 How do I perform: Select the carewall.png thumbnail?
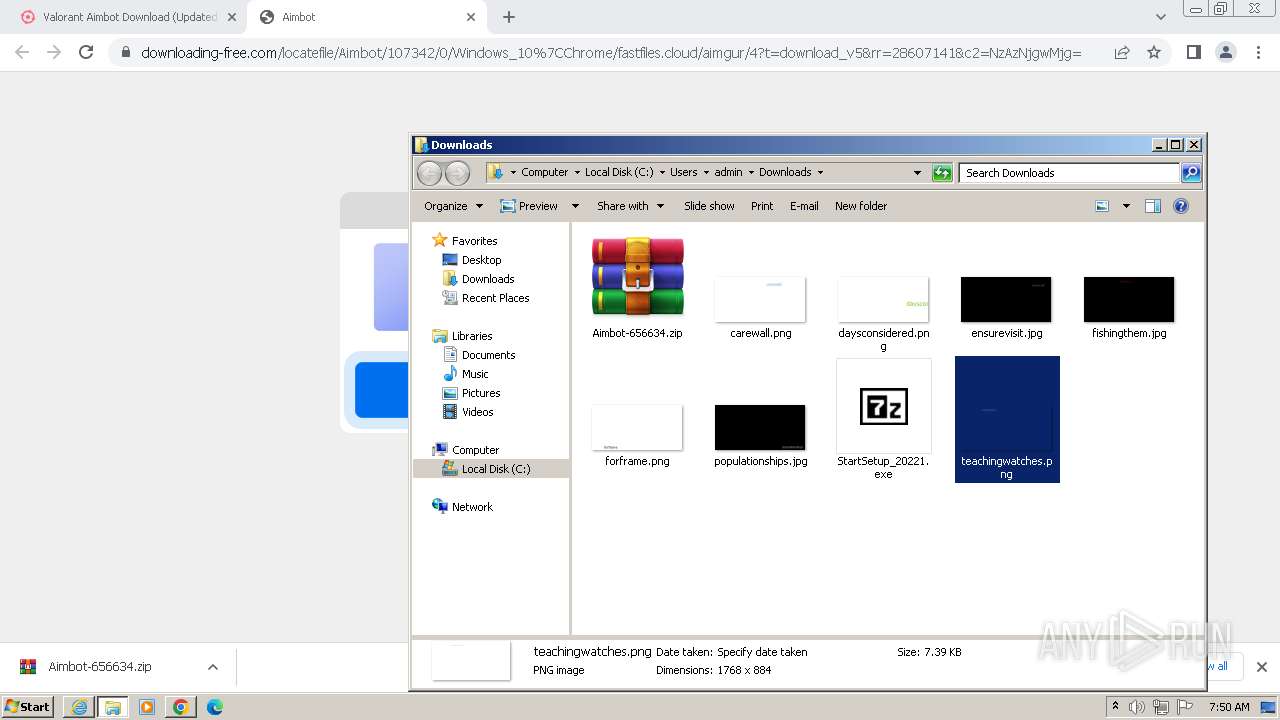coord(760,299)
